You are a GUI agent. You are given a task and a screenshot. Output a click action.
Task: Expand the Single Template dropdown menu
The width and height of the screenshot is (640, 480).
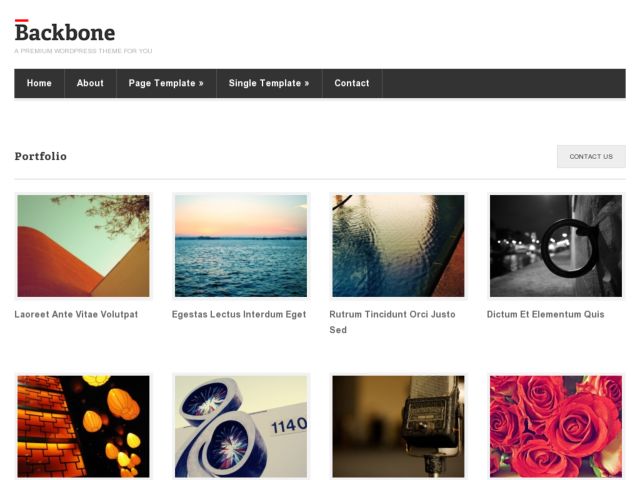269,83
